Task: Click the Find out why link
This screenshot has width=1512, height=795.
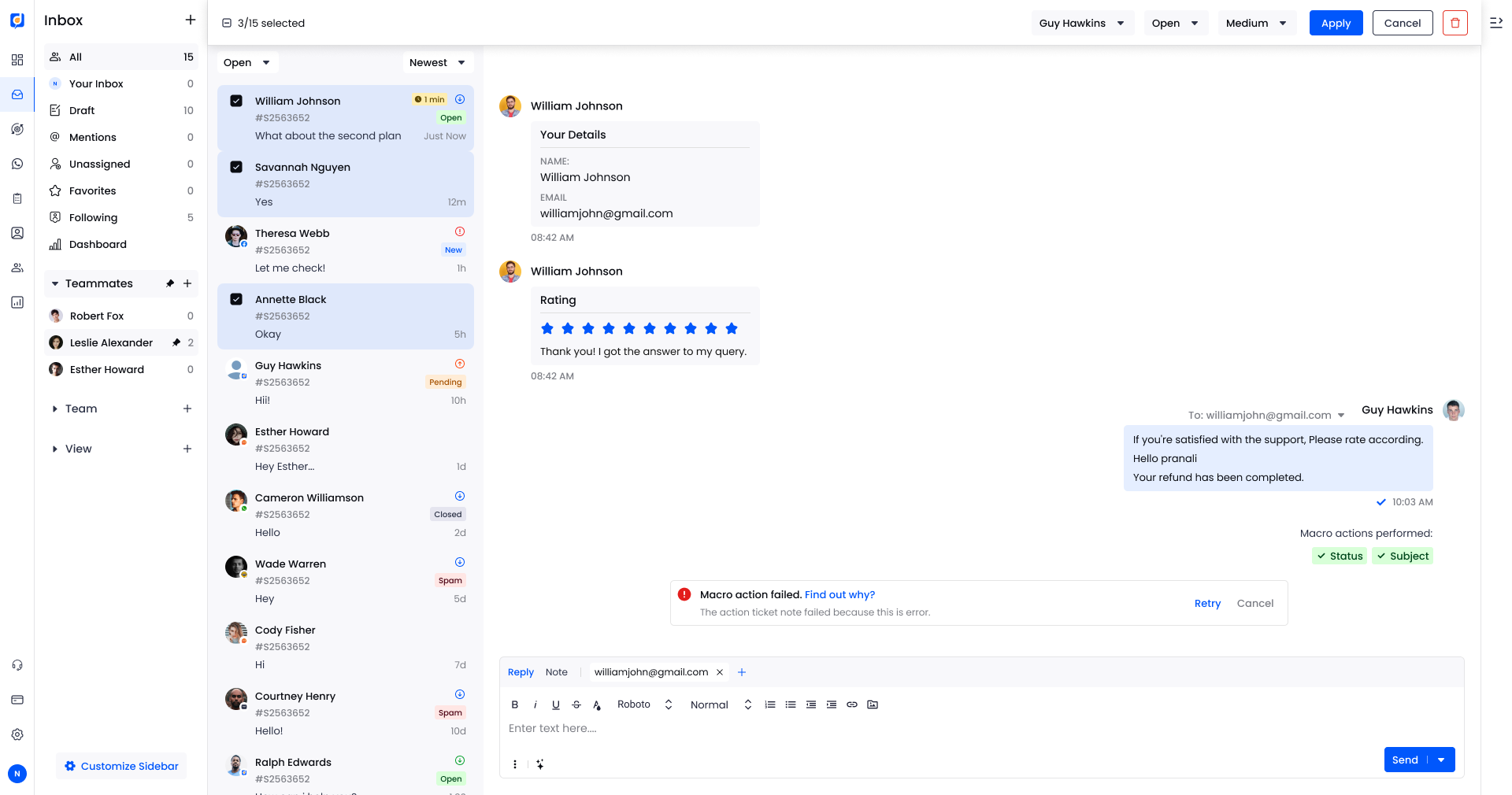Action: click(838, 594)
